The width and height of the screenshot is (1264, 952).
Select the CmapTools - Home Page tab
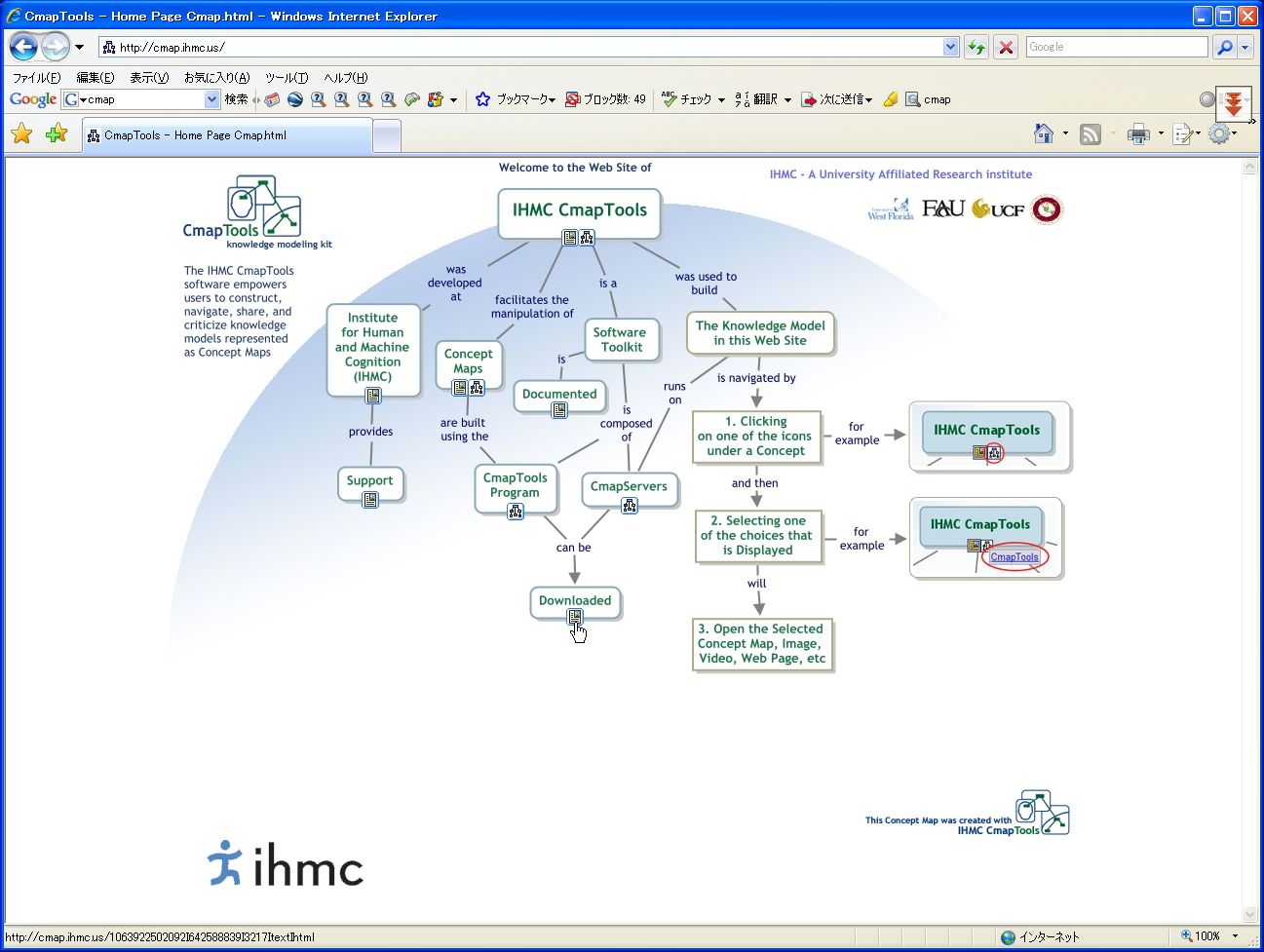coord(225,135)
